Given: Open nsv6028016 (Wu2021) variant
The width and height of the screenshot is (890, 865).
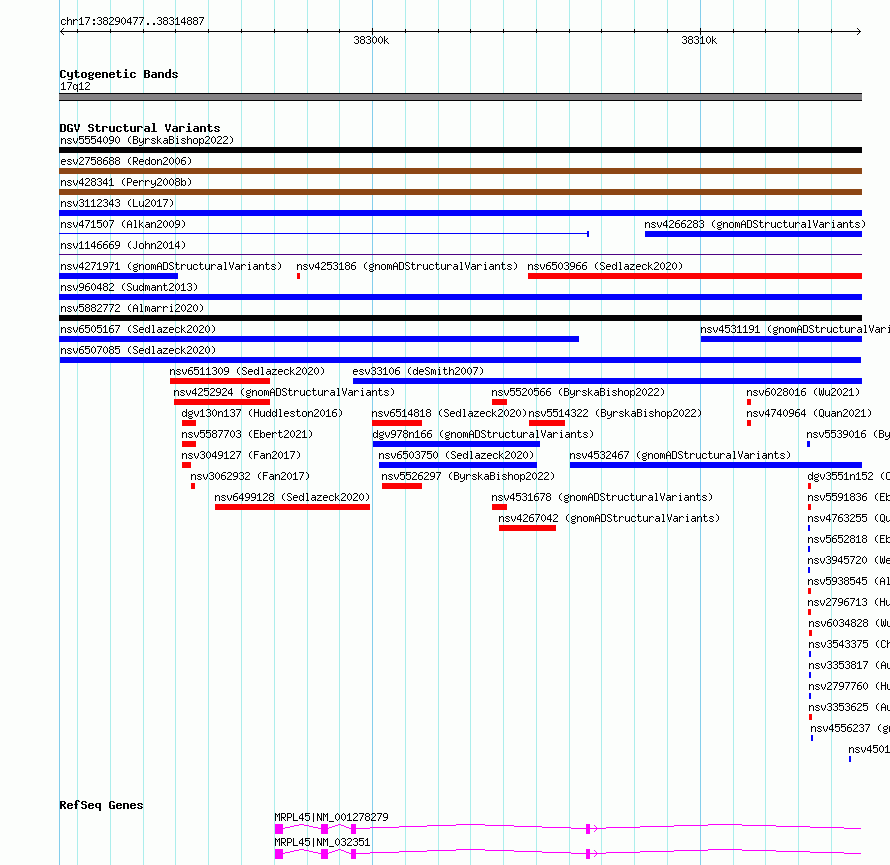Looking at the screenshot, I should 803,392.
